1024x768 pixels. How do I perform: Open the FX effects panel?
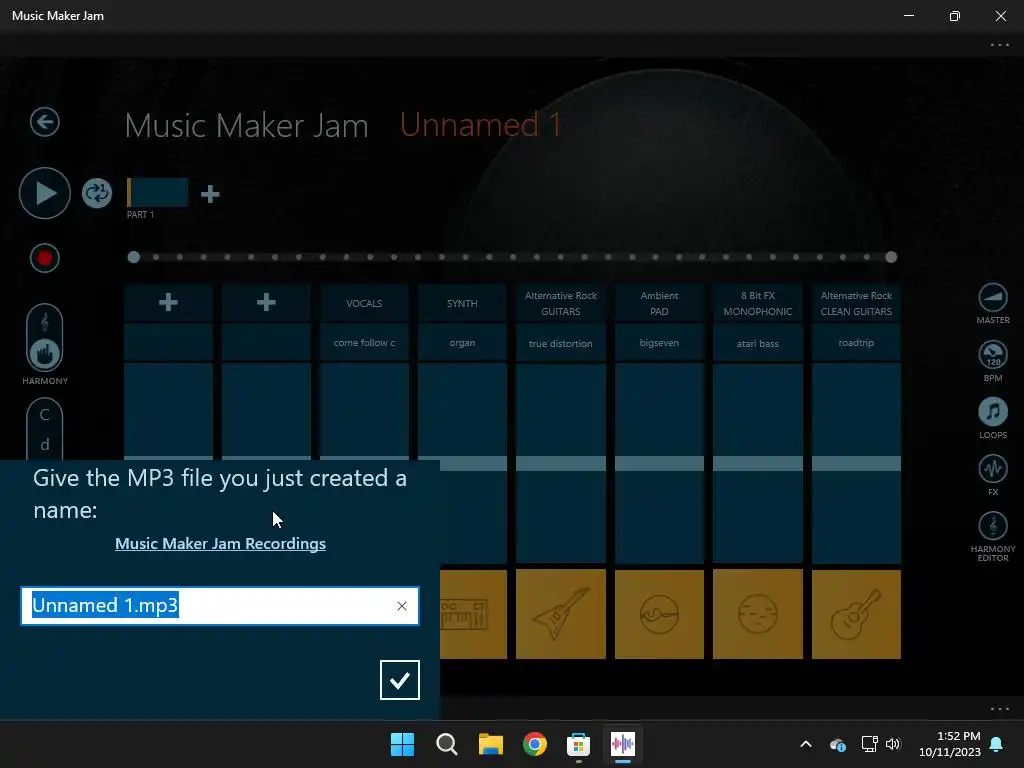pyautogui.click(x=993, y=475)
